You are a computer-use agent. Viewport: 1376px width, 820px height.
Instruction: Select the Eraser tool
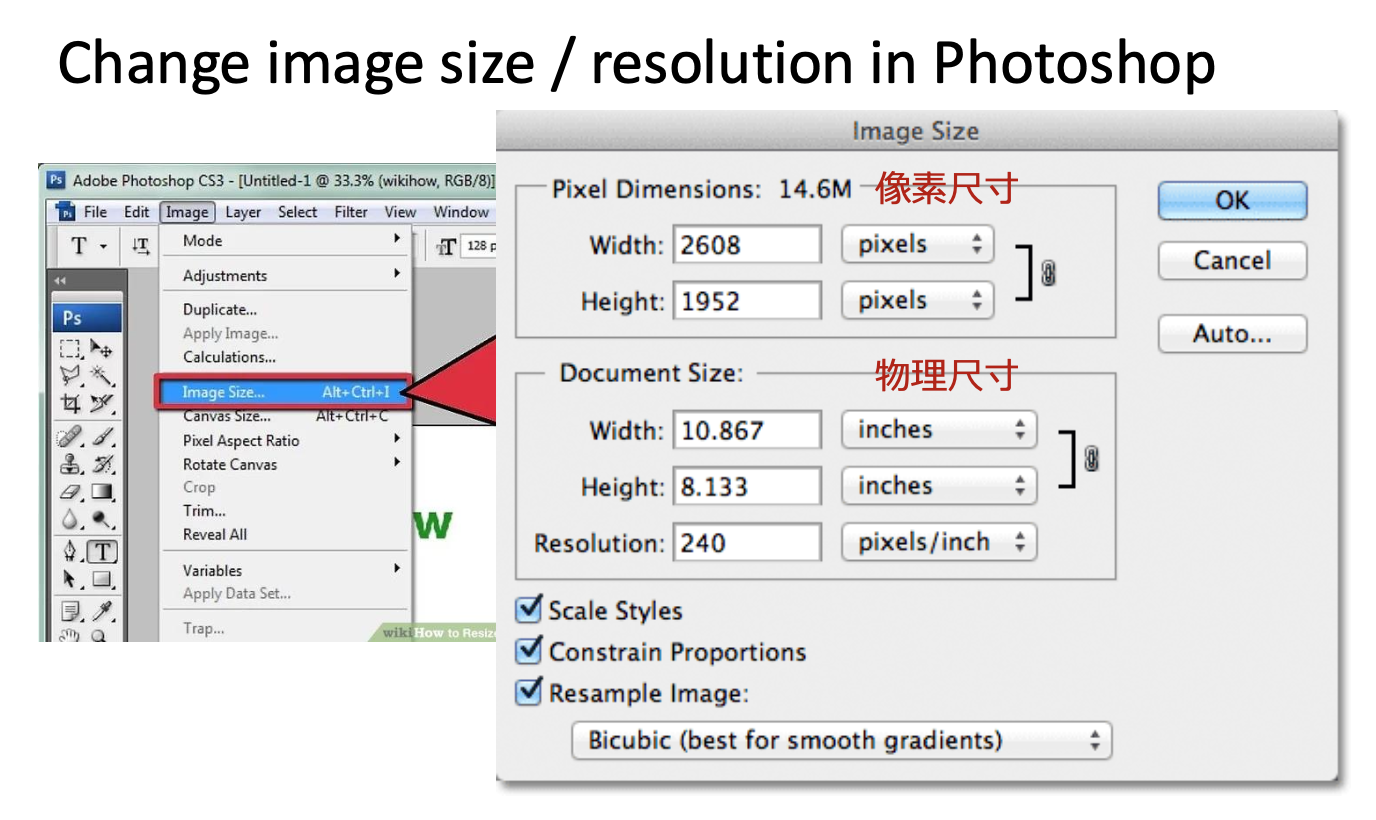pyautogui.click(x=70, y=491)
